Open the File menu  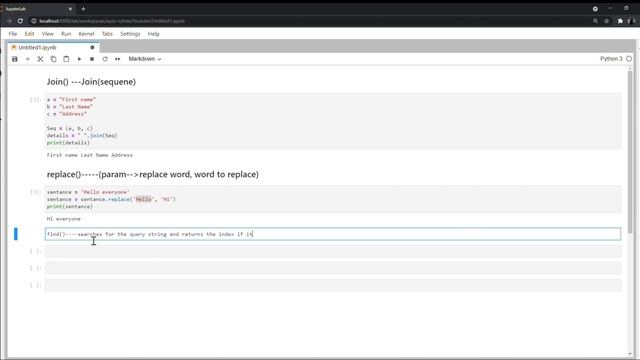[x=13, y=34]
